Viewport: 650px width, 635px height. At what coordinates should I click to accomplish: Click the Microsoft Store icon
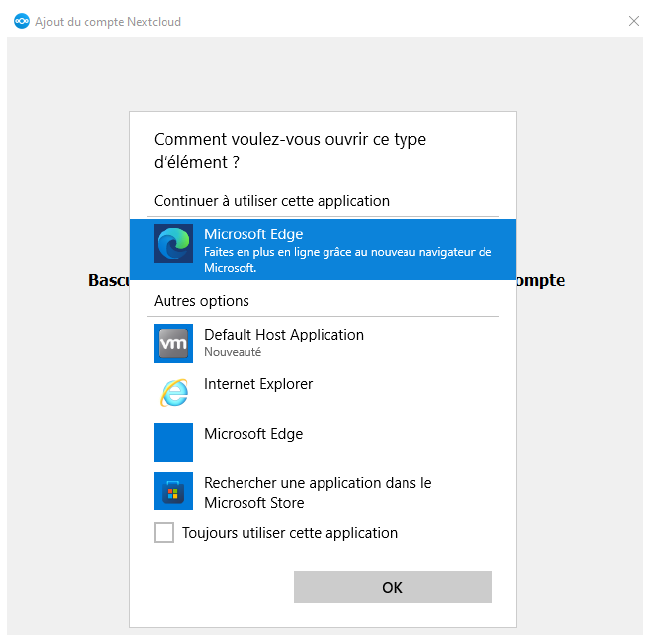point(173,491)
